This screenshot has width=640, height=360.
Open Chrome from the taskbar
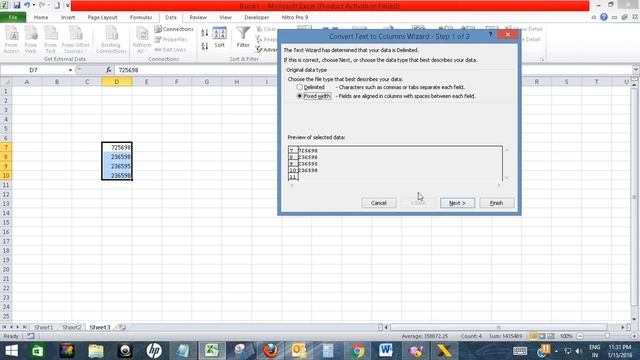(358, 351)
